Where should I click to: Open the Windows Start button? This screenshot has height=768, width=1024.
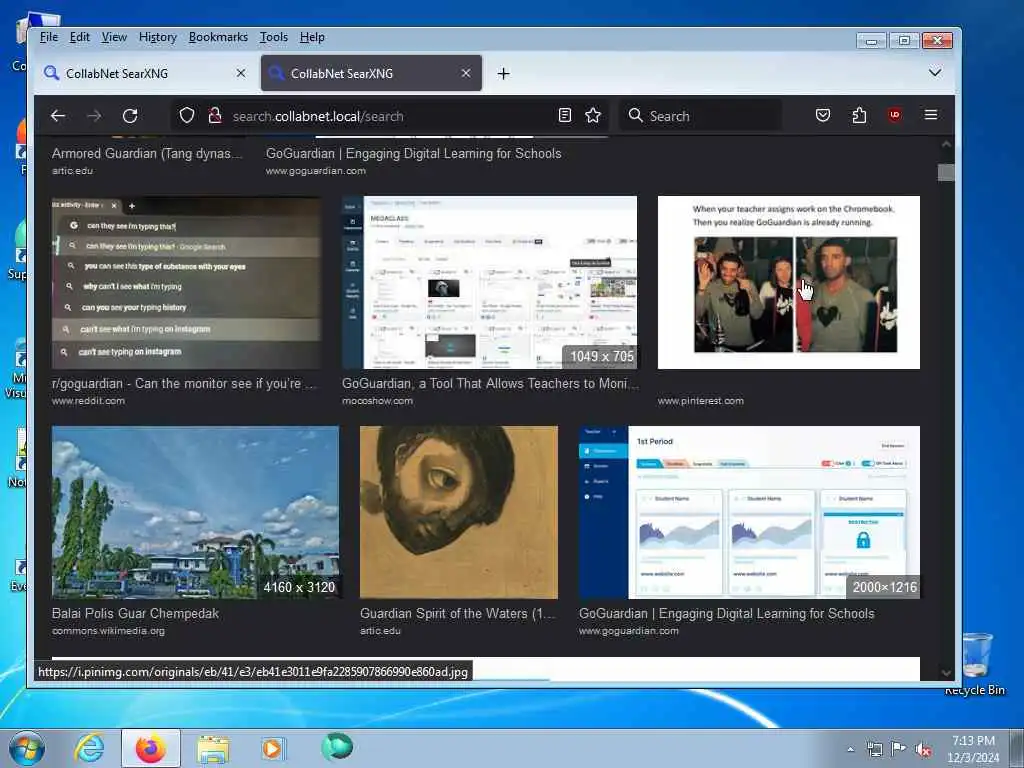[x=27, y=748]
